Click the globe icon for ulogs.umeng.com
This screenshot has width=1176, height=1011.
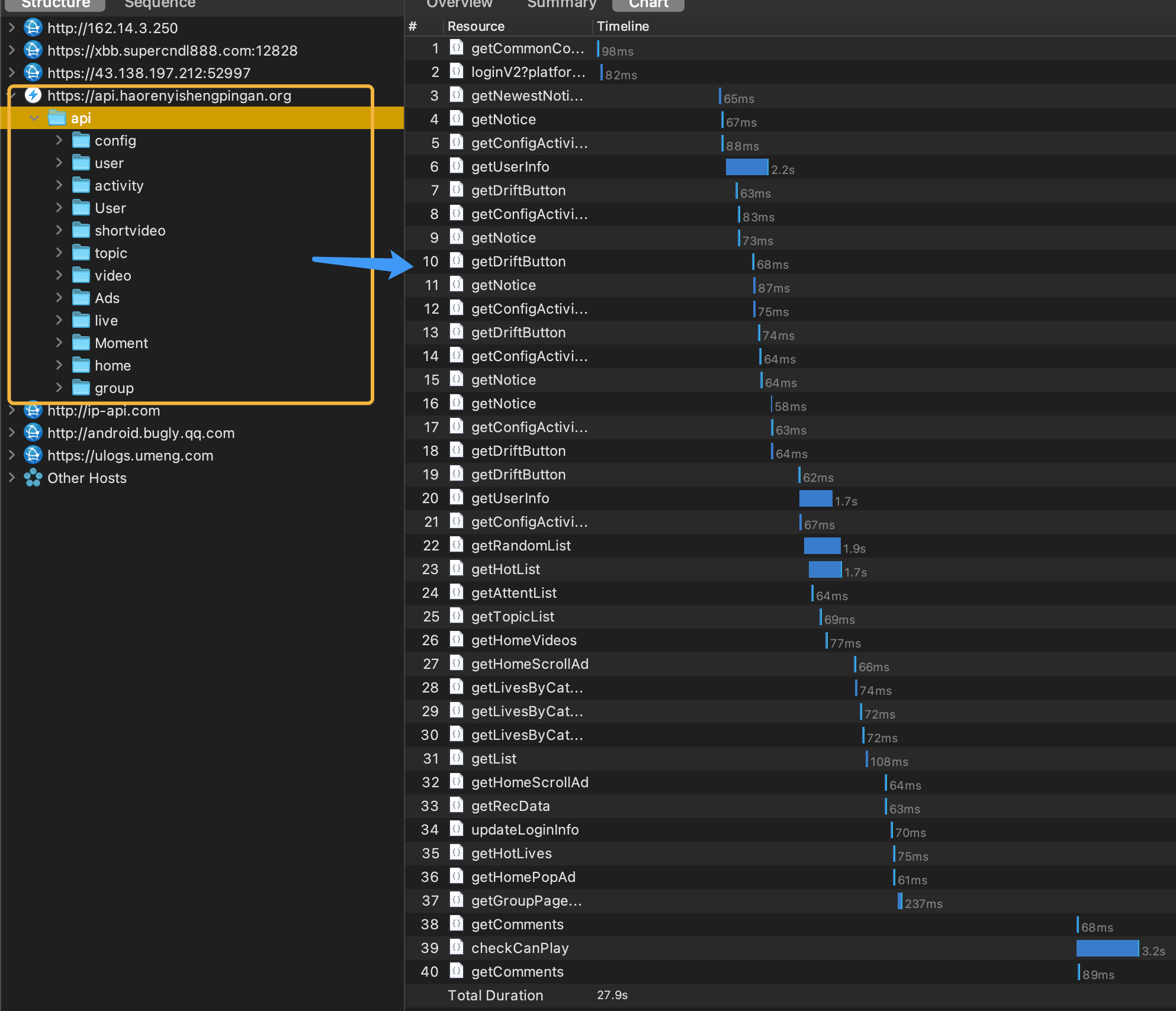coord(33,455)
